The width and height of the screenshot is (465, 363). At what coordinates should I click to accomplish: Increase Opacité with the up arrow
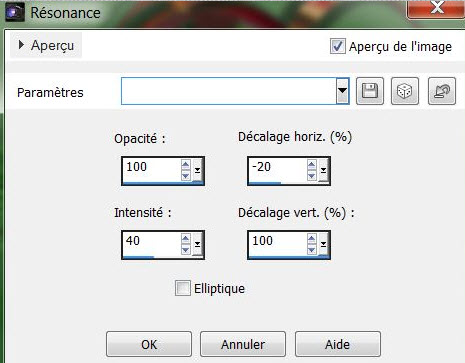[x=186, y=164]
